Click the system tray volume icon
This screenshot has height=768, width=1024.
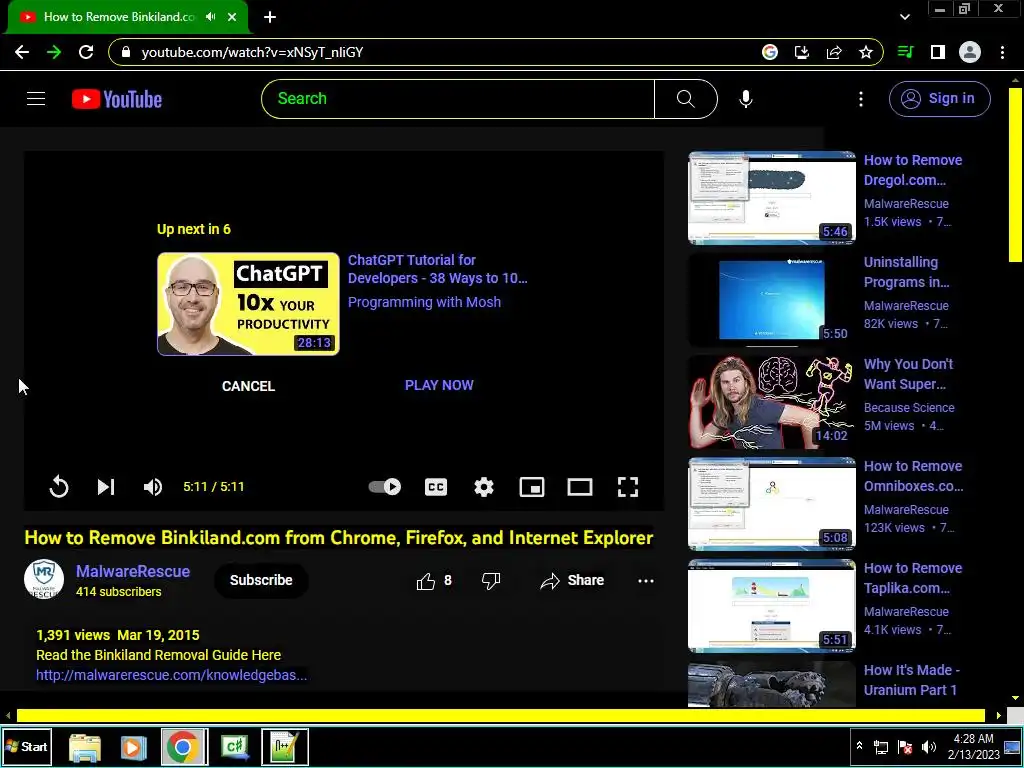[x=928, y=746]
